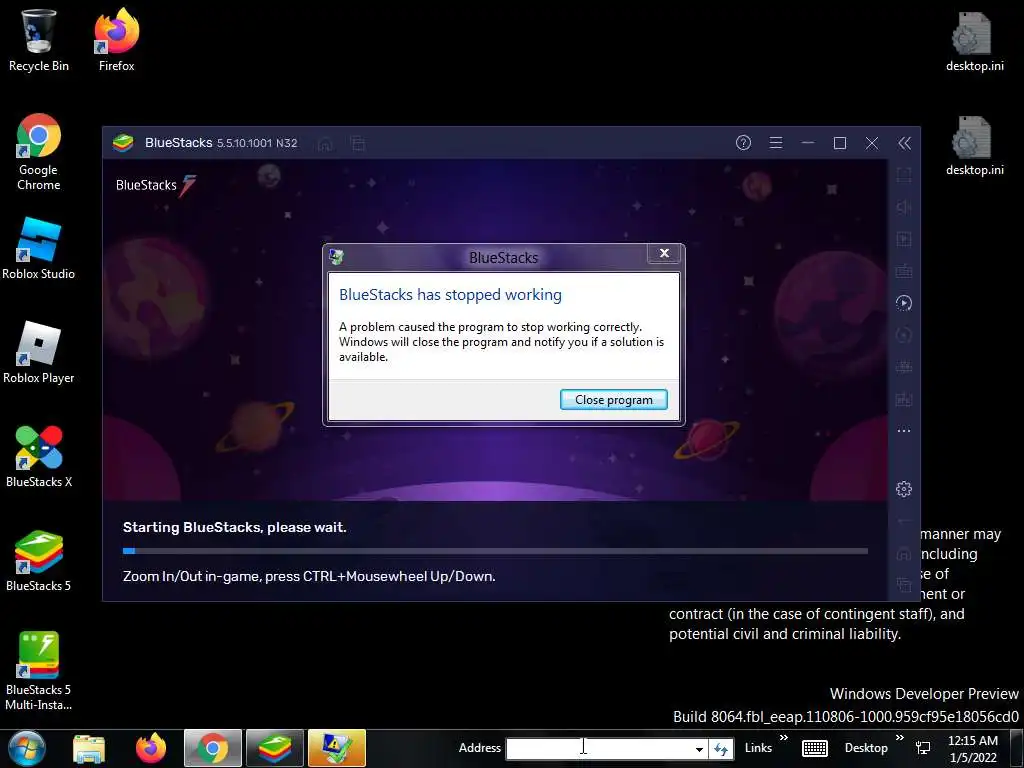Click the Links toolbar label
Viewport: 1024px width, 768px height.
click(x=758, y=748)
